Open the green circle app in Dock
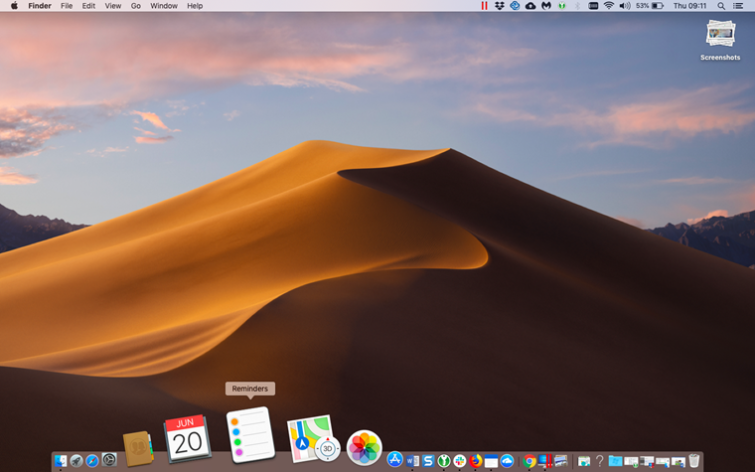This screenshot has width=755, height=472. (444, 461)
